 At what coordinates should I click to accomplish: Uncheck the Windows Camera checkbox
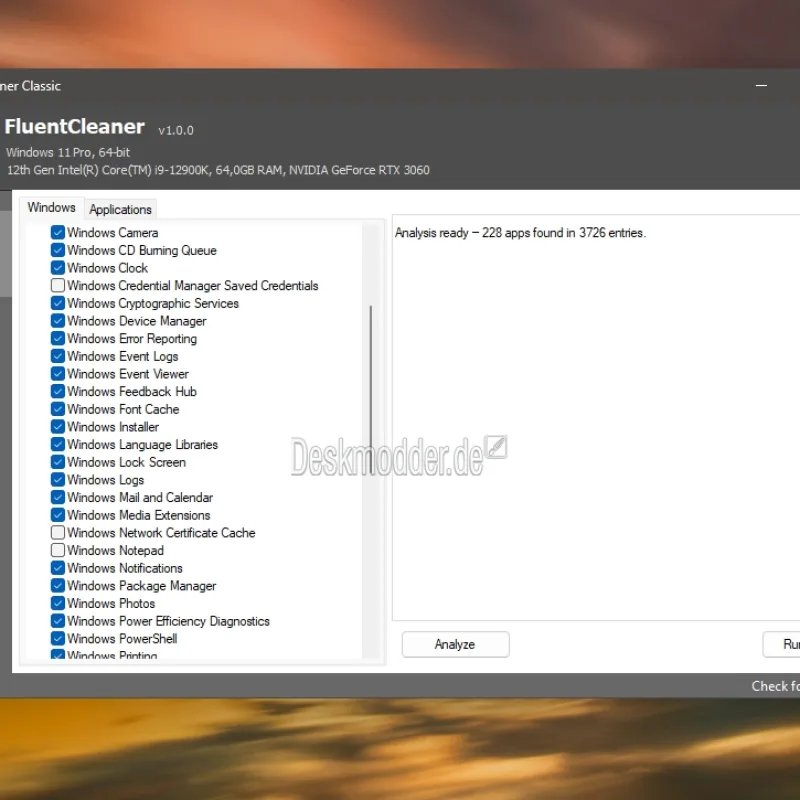click(x=58, y=233)
